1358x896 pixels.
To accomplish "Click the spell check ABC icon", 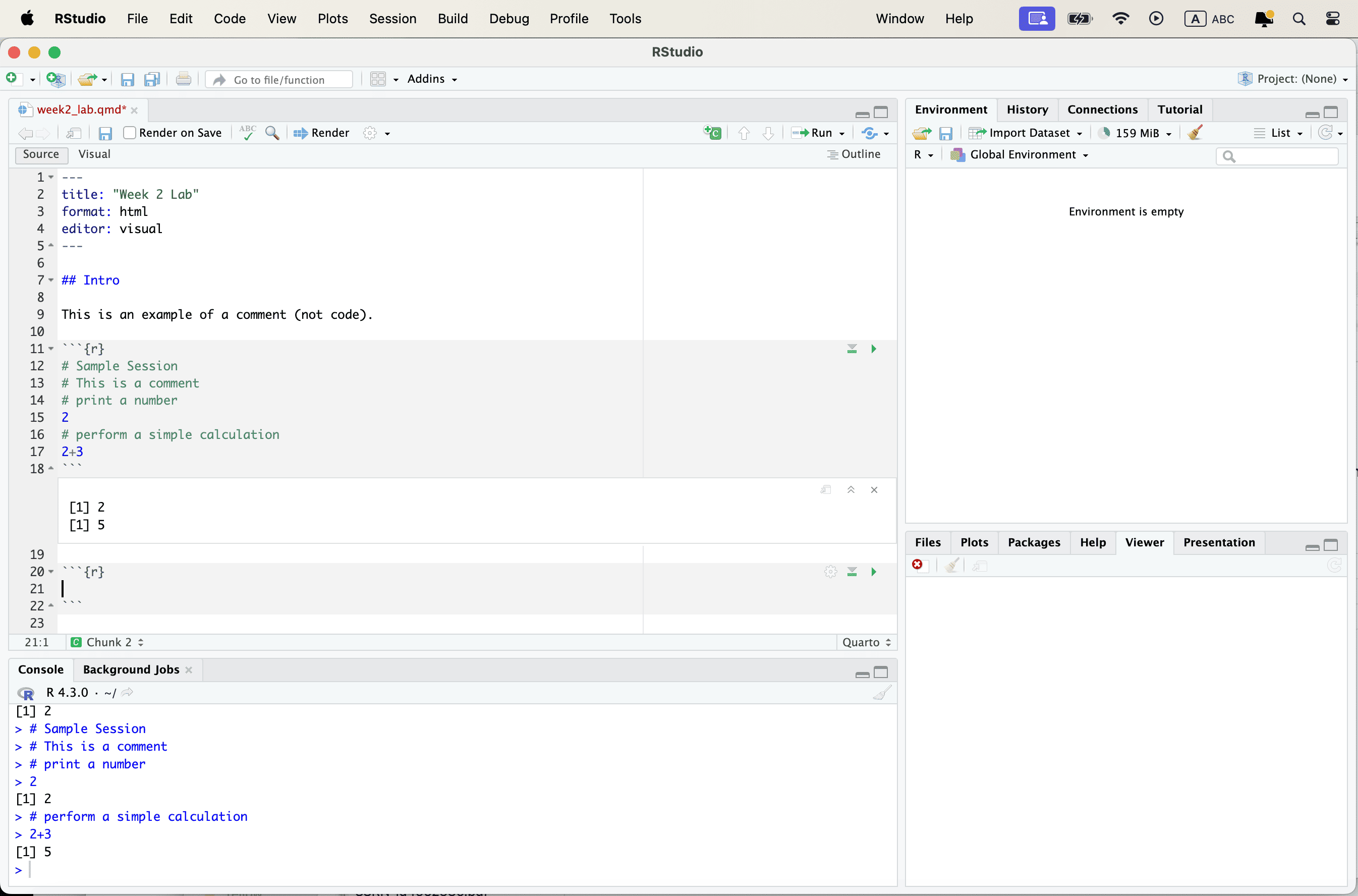I will coord(247,133).
